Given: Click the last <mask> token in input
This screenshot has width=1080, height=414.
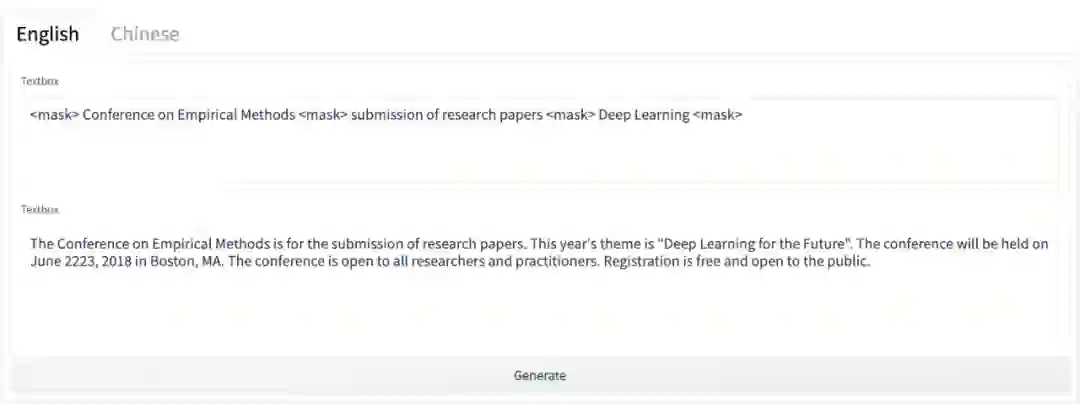Looking at the screenshot, I should point(718,115).
